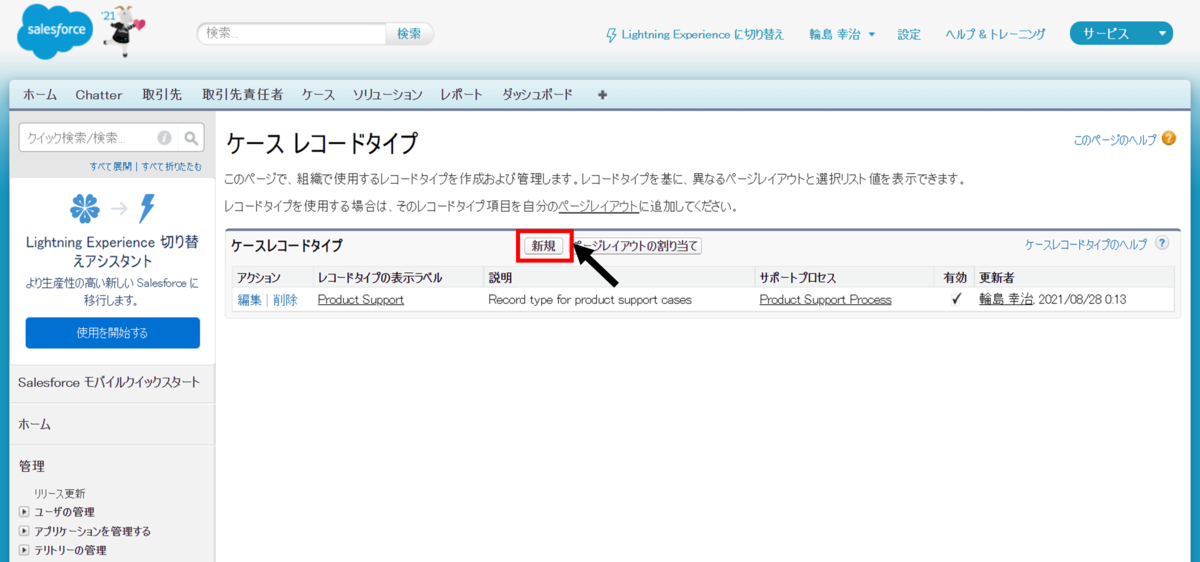1200x562 pixels.
Task: Expand the ユーザの管理 tree node
Action: coord(24,512)
